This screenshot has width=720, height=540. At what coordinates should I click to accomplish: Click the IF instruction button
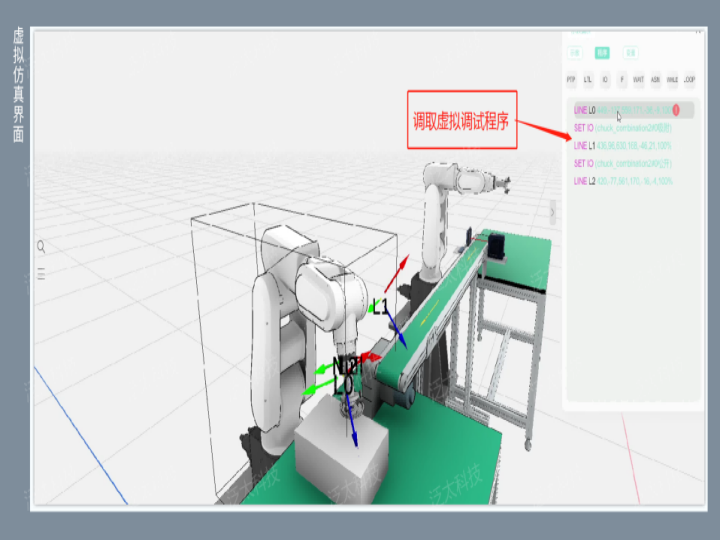622,78
